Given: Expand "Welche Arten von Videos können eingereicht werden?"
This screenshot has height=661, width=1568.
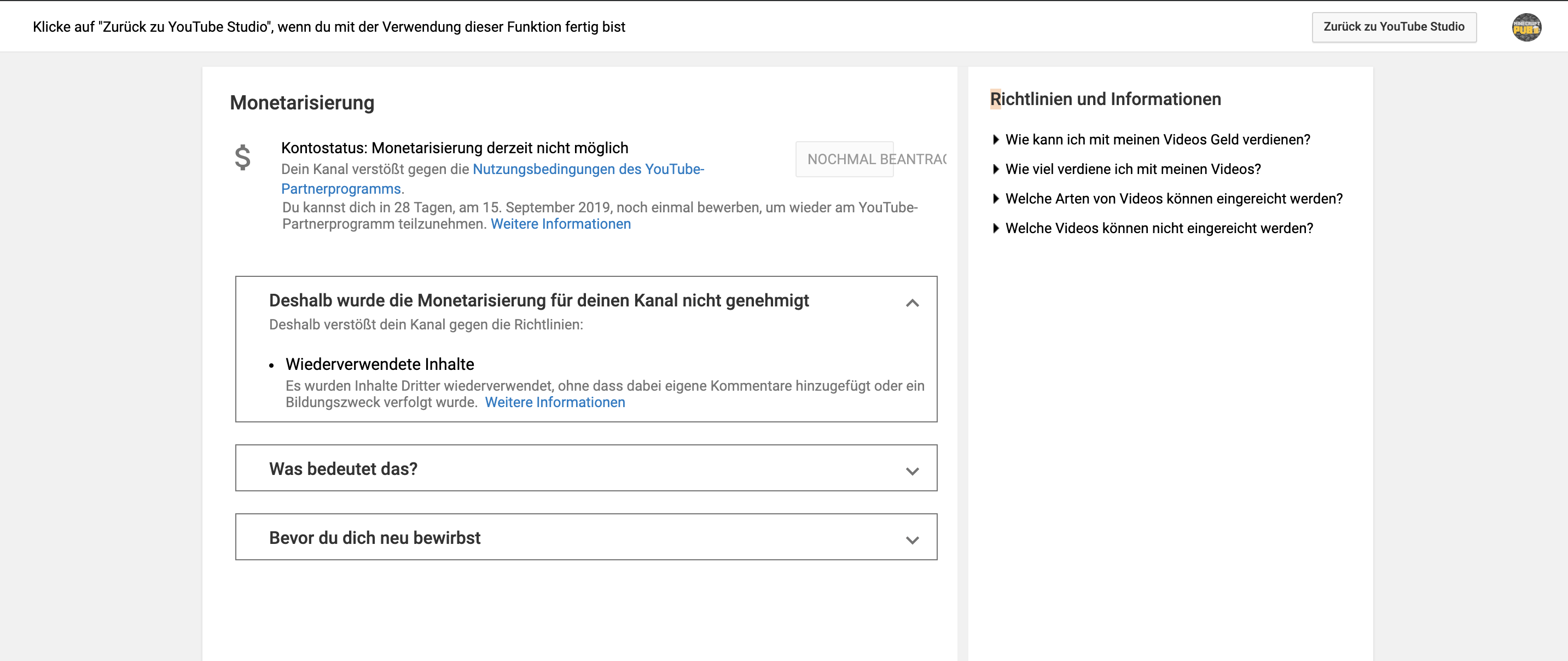Looking at the screenshot, I should click(1168, 199).
